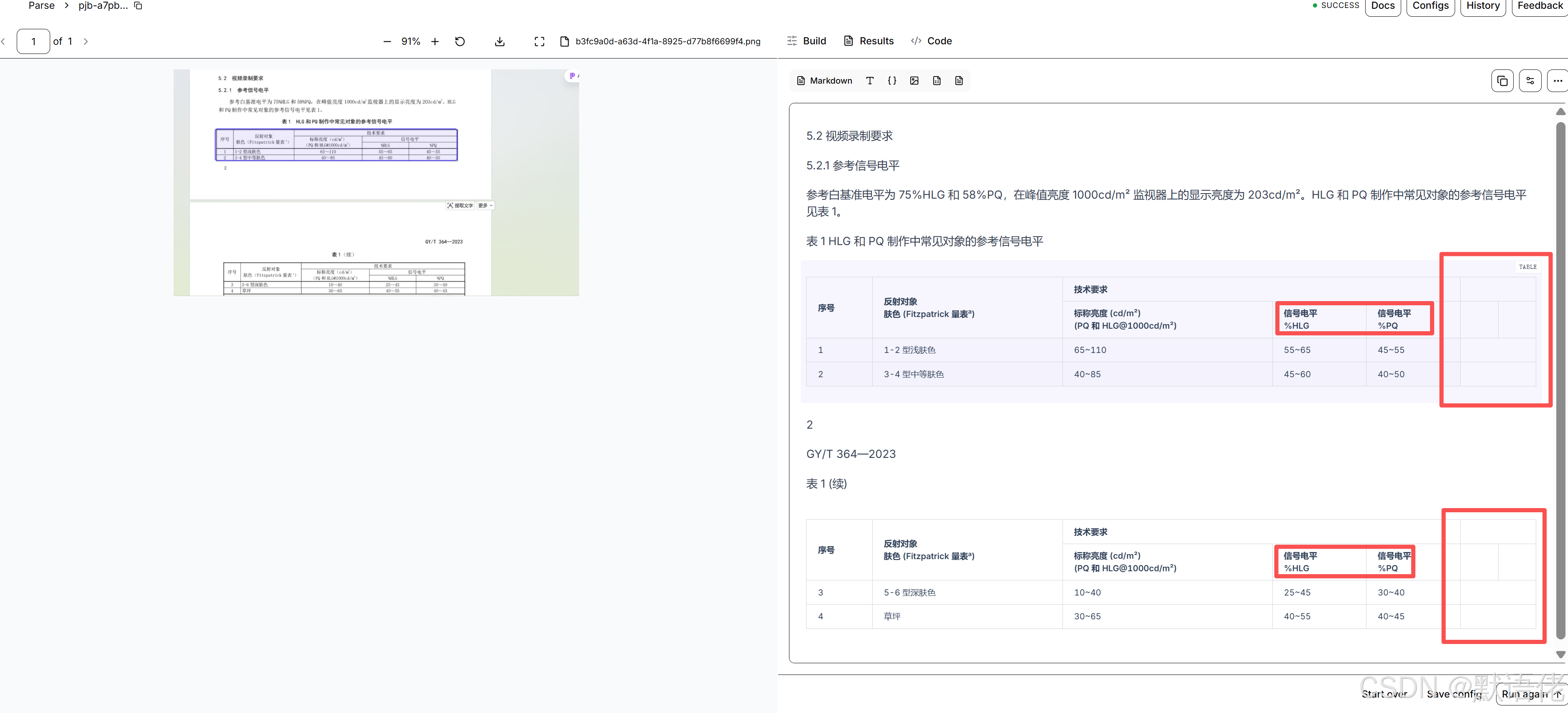Click the scroll-up arrow of results panel
Screen dimensions: 1568x713
[x=1561, y=111]
